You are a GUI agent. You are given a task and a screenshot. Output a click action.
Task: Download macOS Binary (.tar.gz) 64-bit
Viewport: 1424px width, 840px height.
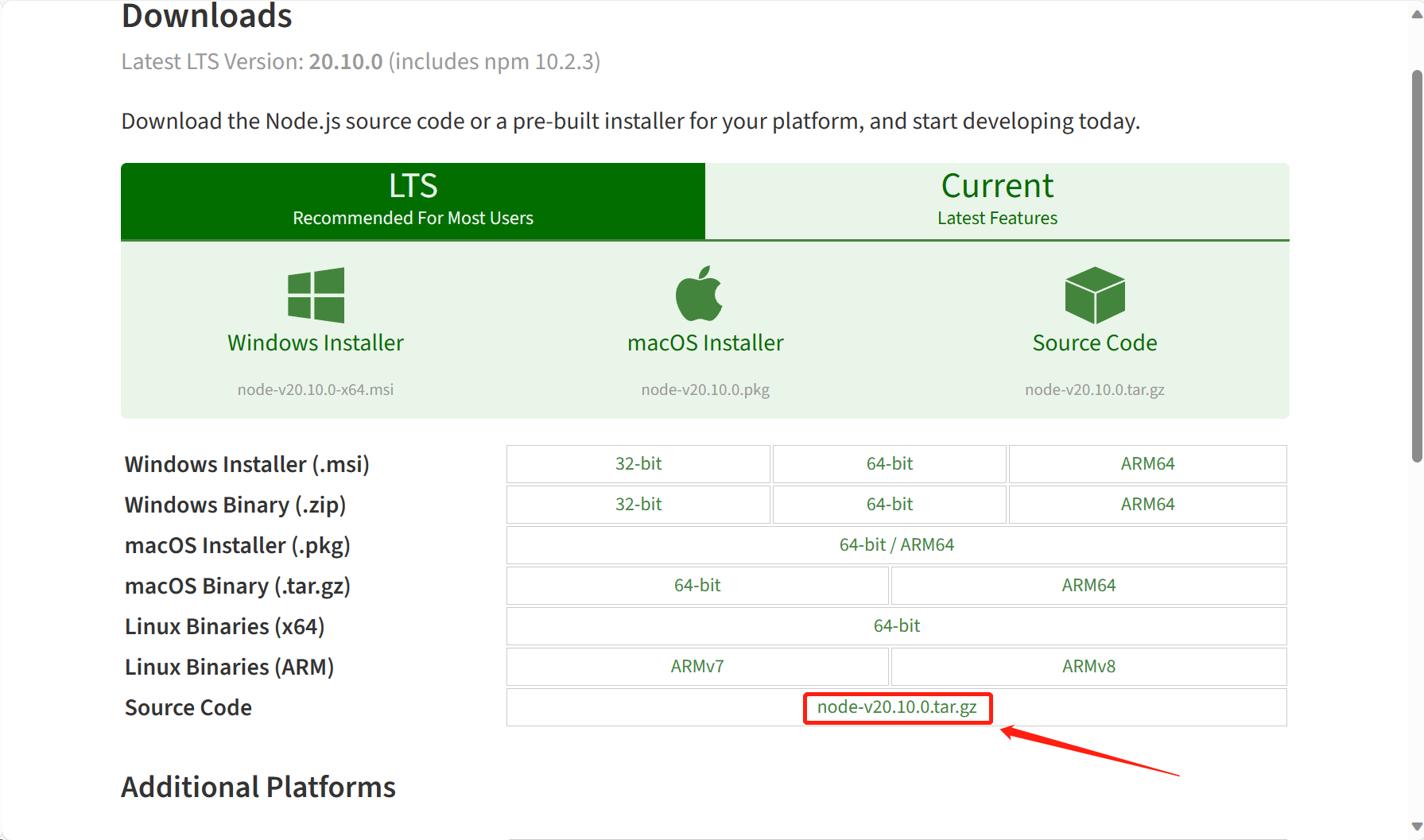(697, 586)
